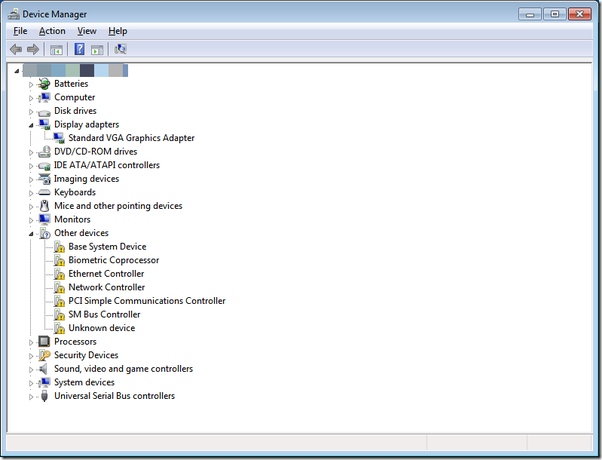This screenshot has height=460, width=602.
Task: Collapse the Other devices category
Action: pyautogui.click(x=31, y=233)
